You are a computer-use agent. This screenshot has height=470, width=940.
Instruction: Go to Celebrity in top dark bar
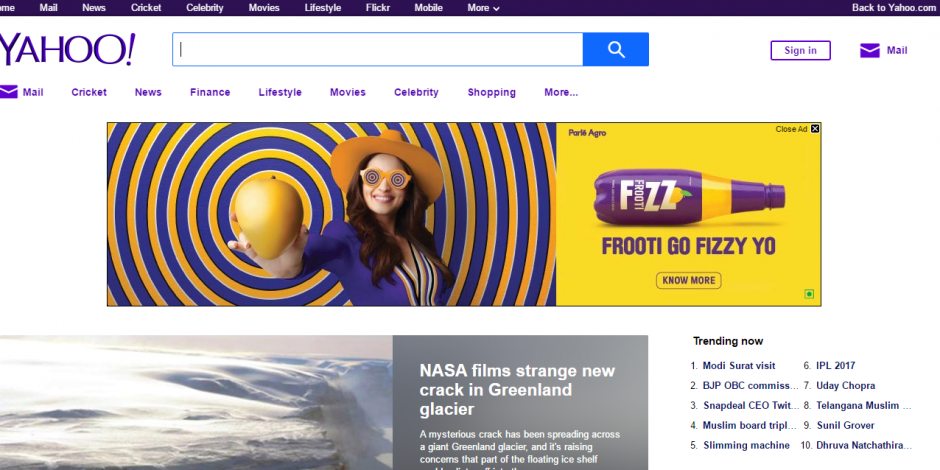tap(204, 8)
